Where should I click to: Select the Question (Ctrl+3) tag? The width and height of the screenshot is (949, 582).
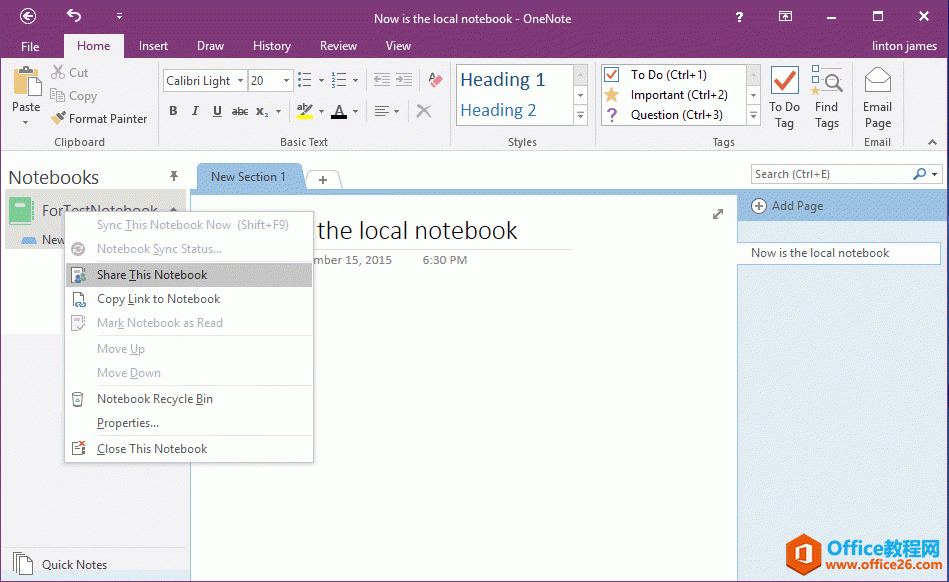pyautogui.click(x=612, y=115)
